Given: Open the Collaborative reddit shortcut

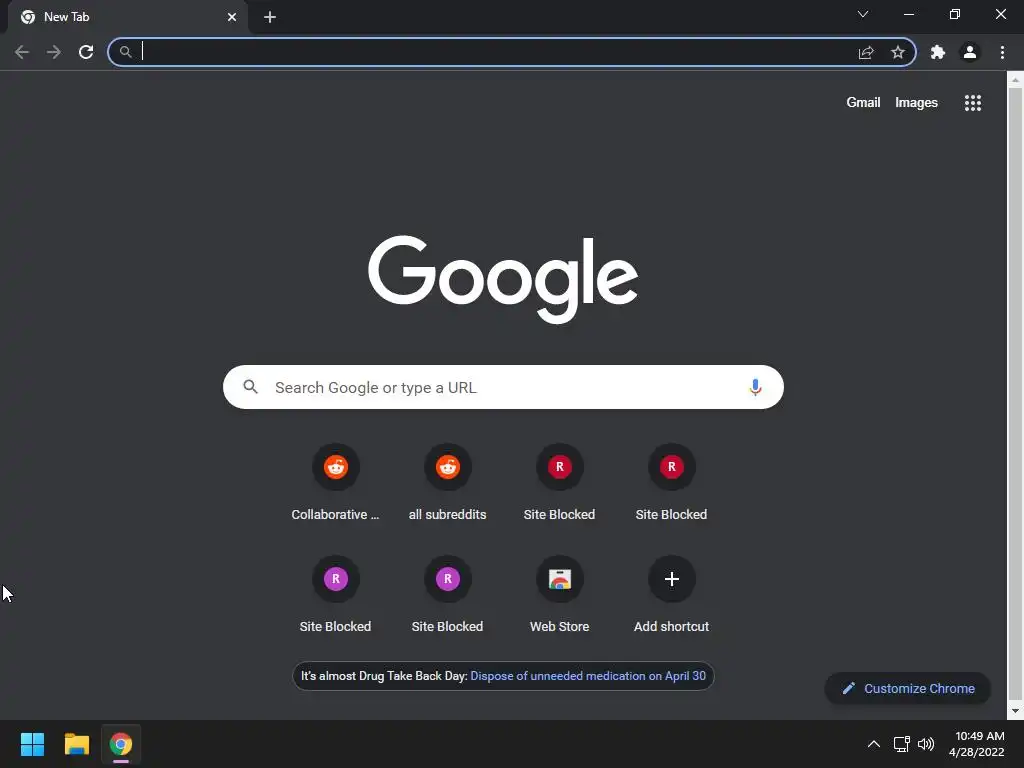Looking at the screenshot, I should click(335, 484).
